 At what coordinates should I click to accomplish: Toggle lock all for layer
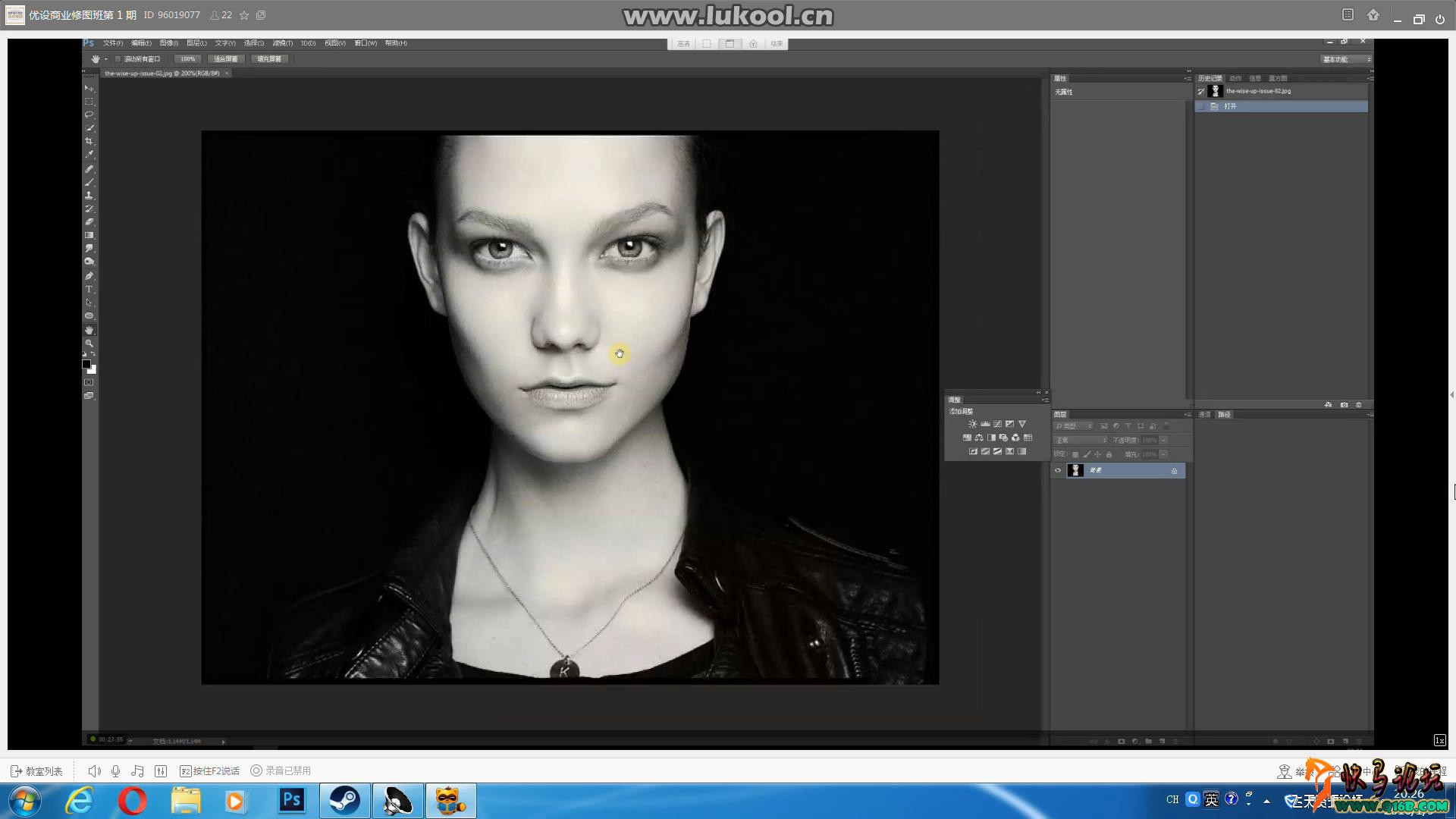1109,454
